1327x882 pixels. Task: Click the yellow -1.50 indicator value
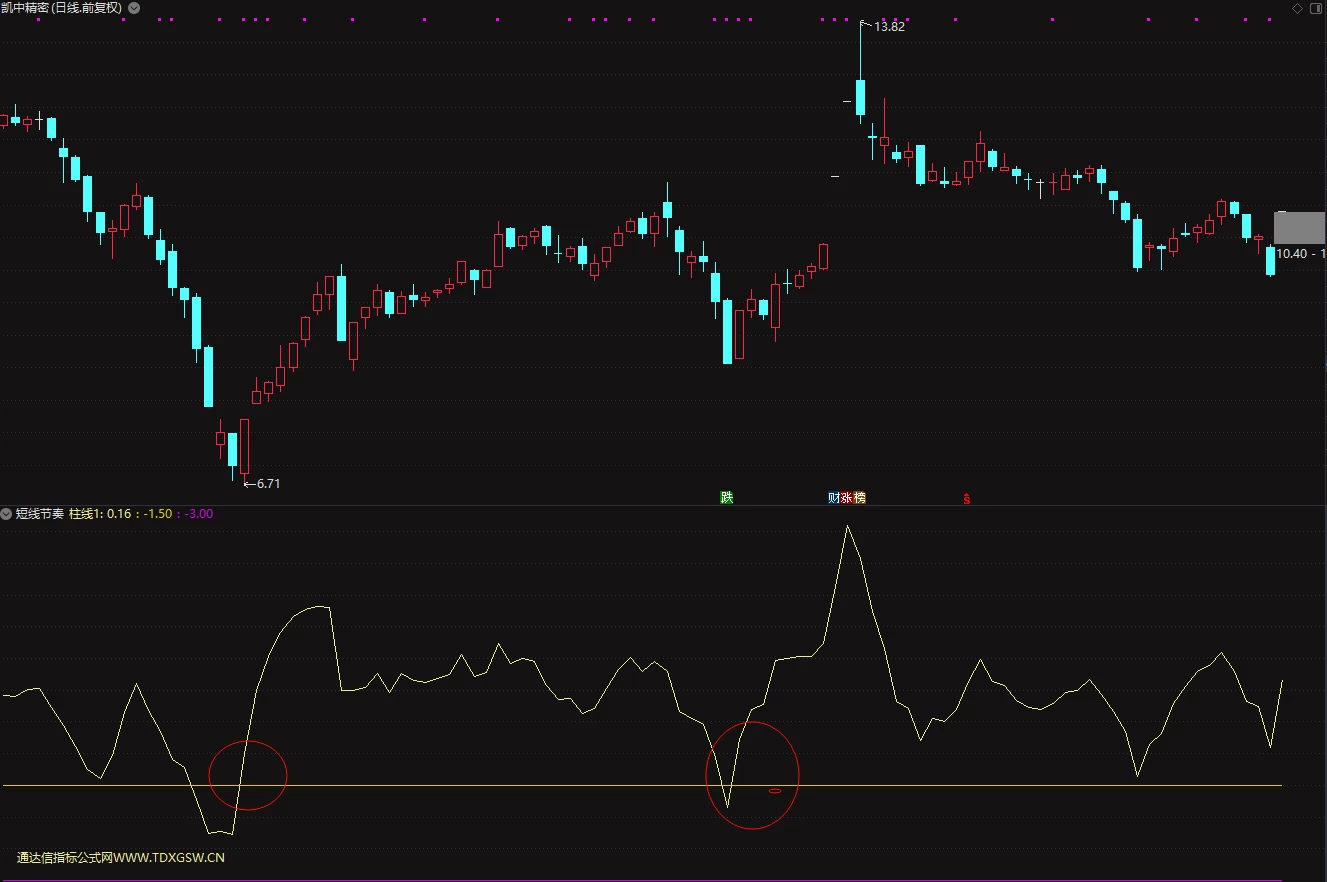tap(157, 514)
